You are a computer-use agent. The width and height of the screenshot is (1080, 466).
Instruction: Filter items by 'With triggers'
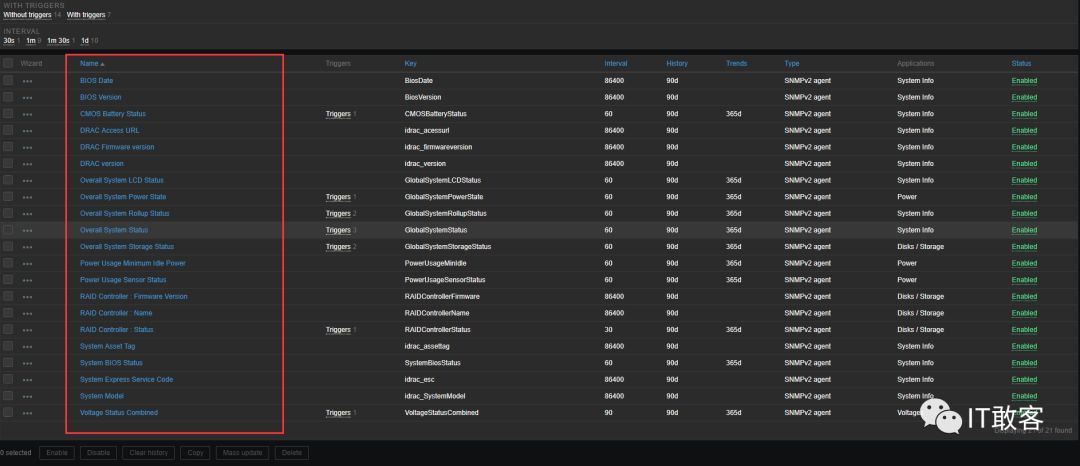[x=85, y=14]
